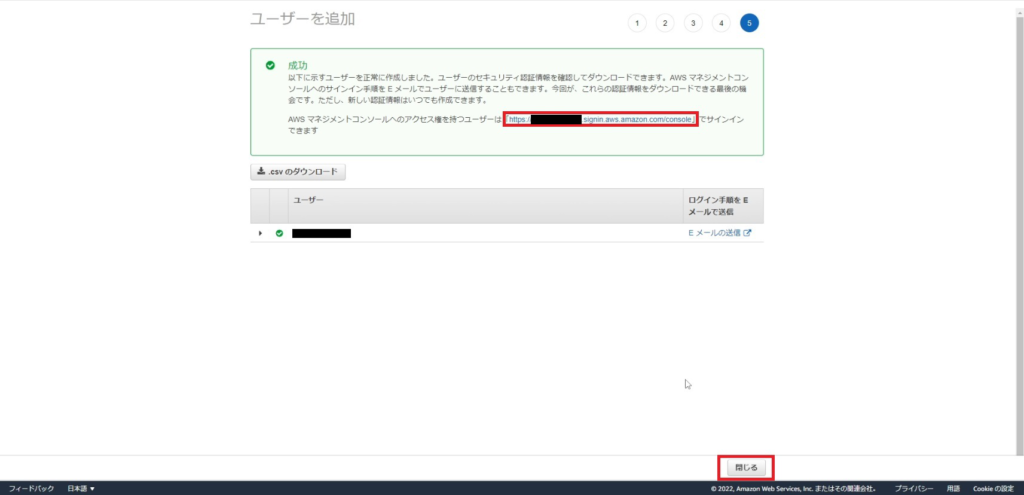Click the green status check beside the user
The width and height of the screenshot is (1024, 495).
tap(279, 233)
